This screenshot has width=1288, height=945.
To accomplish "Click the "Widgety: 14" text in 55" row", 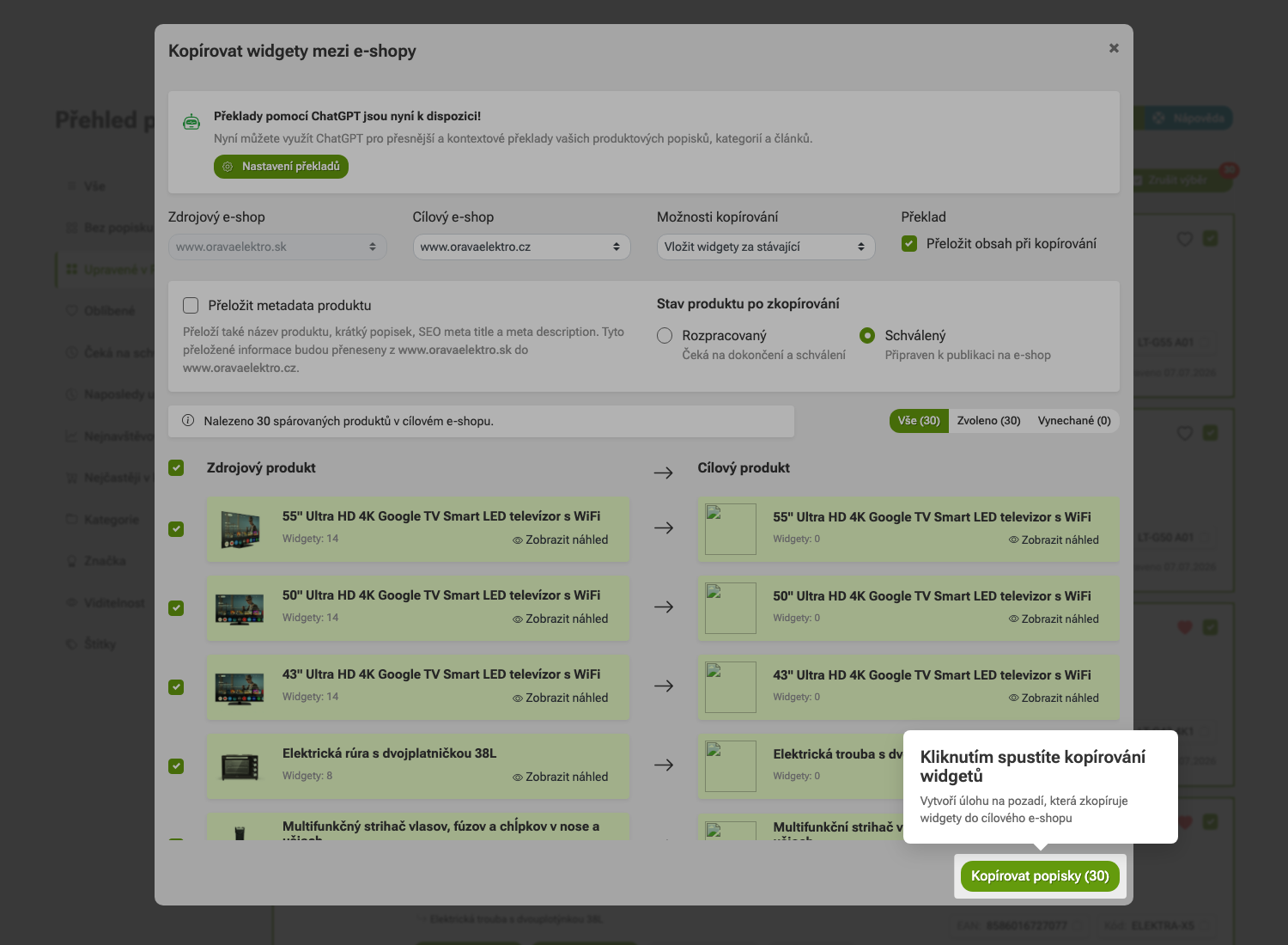I will click(x=310, y=539).
